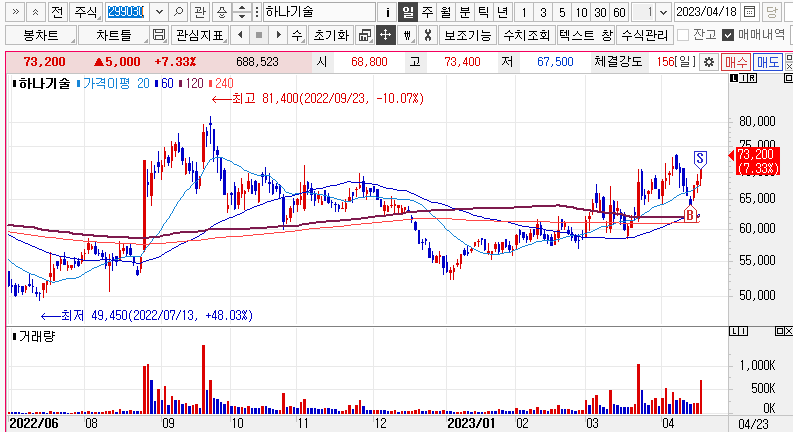Click the magnifier stock search icon
Viewport: 793px width, 432px height.
178,12
